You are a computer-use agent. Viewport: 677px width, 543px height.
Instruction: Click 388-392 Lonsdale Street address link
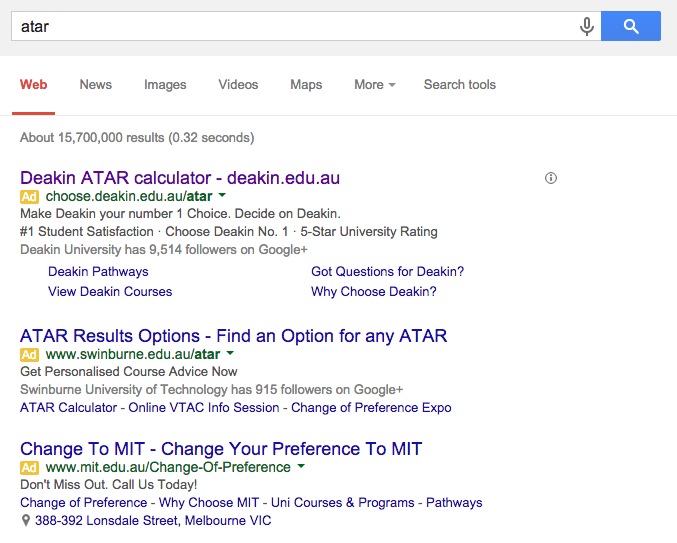coord(153,521)
